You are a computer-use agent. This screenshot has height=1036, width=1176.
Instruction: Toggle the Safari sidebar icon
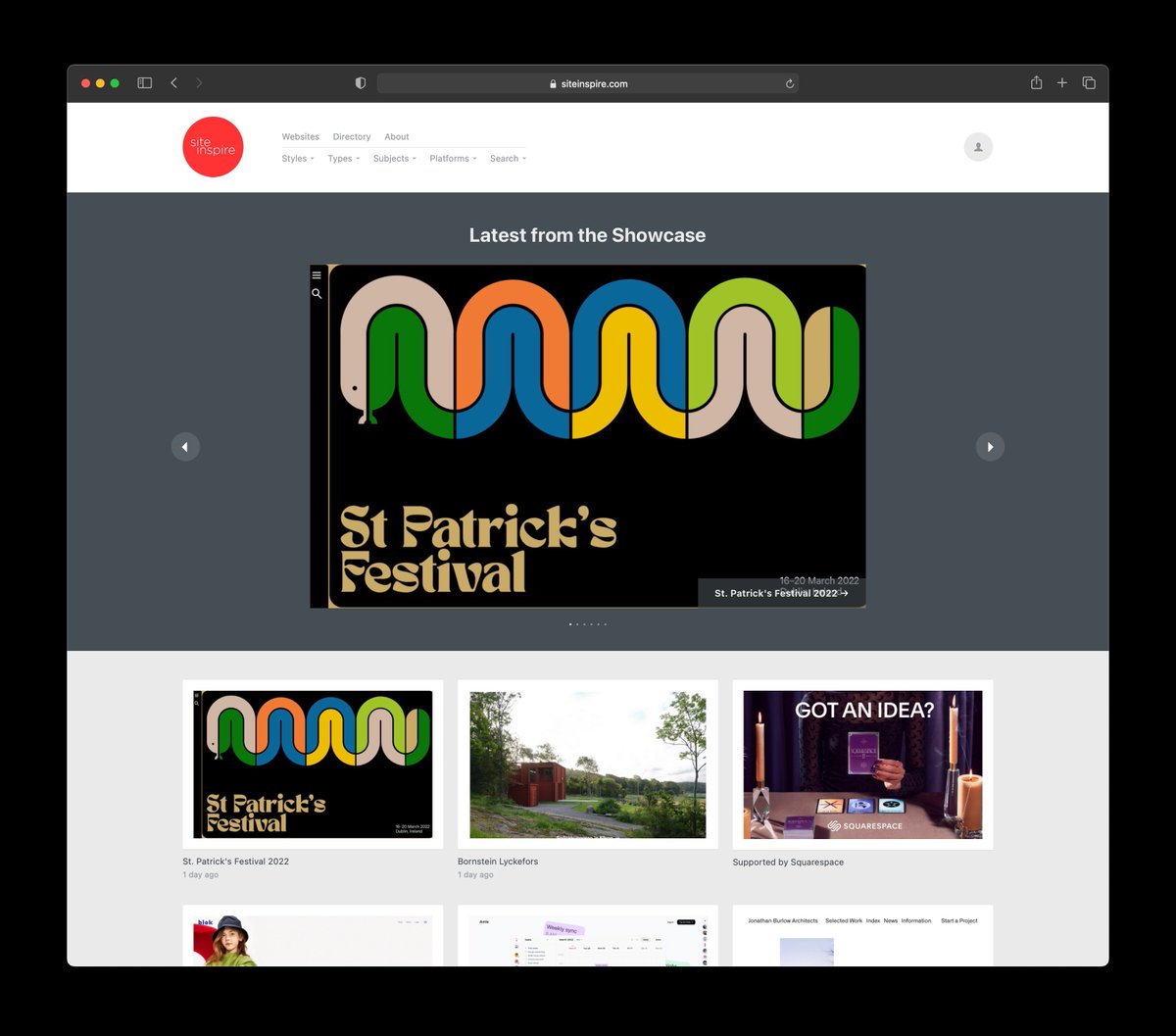pos(145,83)
